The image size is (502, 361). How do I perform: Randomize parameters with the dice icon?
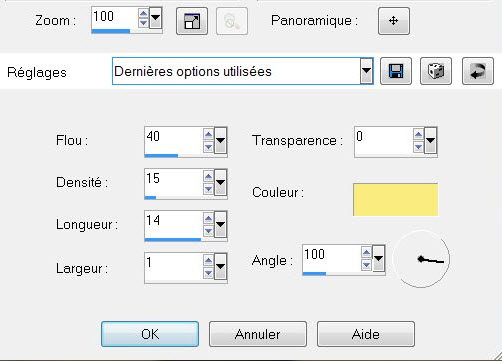point(436,71)
